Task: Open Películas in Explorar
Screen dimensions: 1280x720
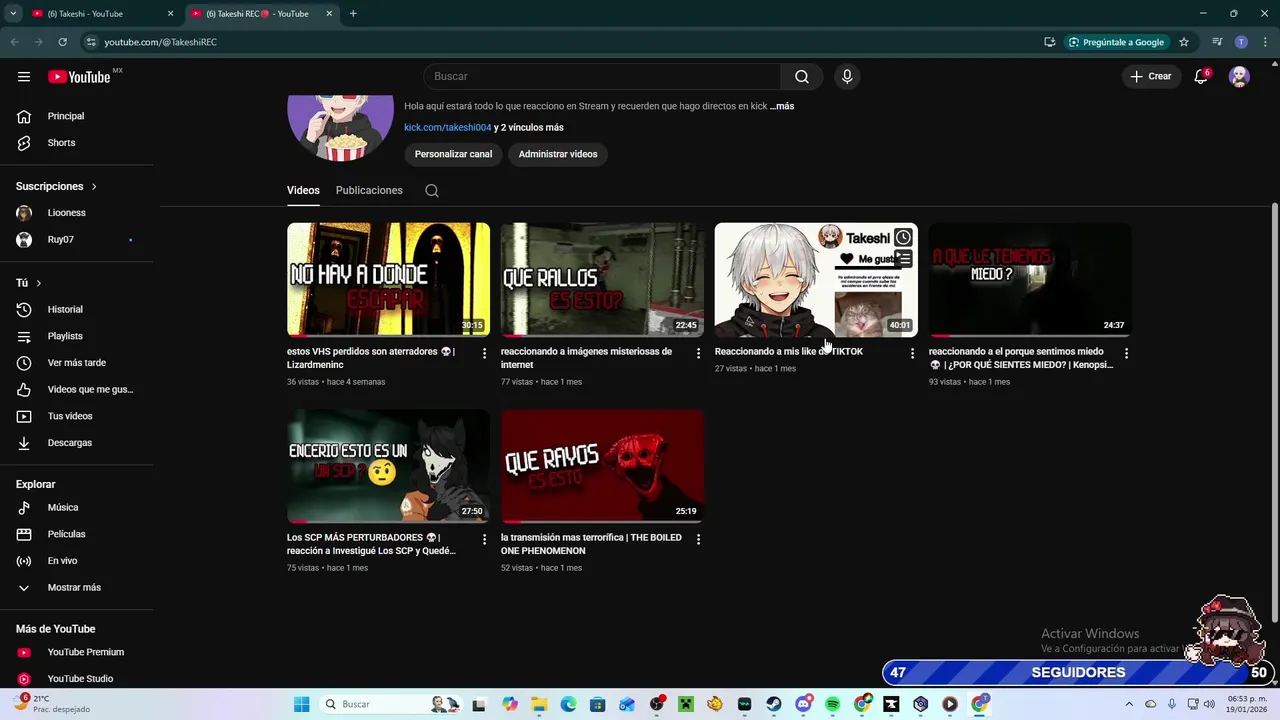Action: pos(74,534)
